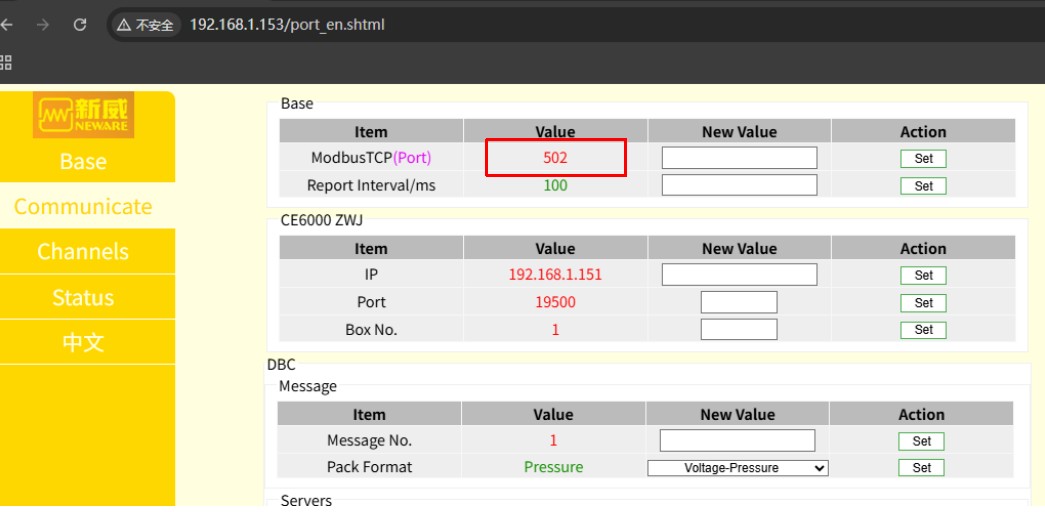This screenshot has width=1045, height=512.
Task: Click the not-secure warning icon
Action: pos(124,25)
